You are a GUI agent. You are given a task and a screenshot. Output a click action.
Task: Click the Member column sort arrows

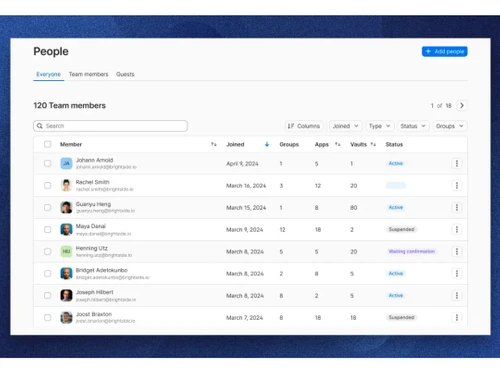pos(214,144)
